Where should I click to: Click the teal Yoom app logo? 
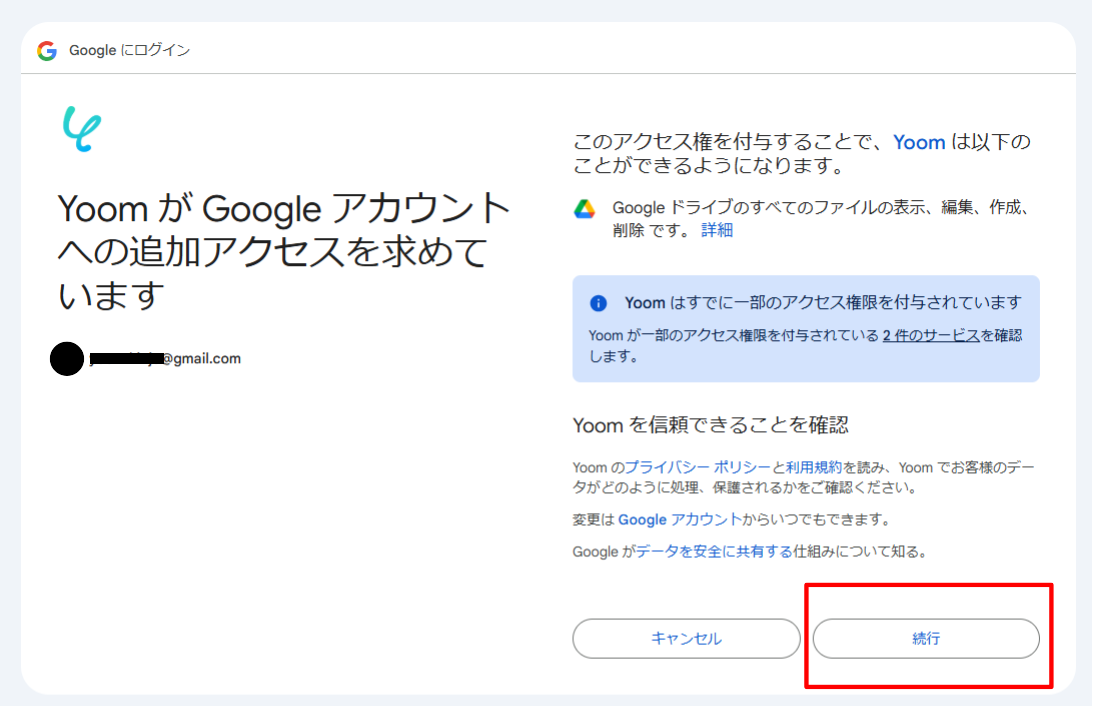pos(81,128)
